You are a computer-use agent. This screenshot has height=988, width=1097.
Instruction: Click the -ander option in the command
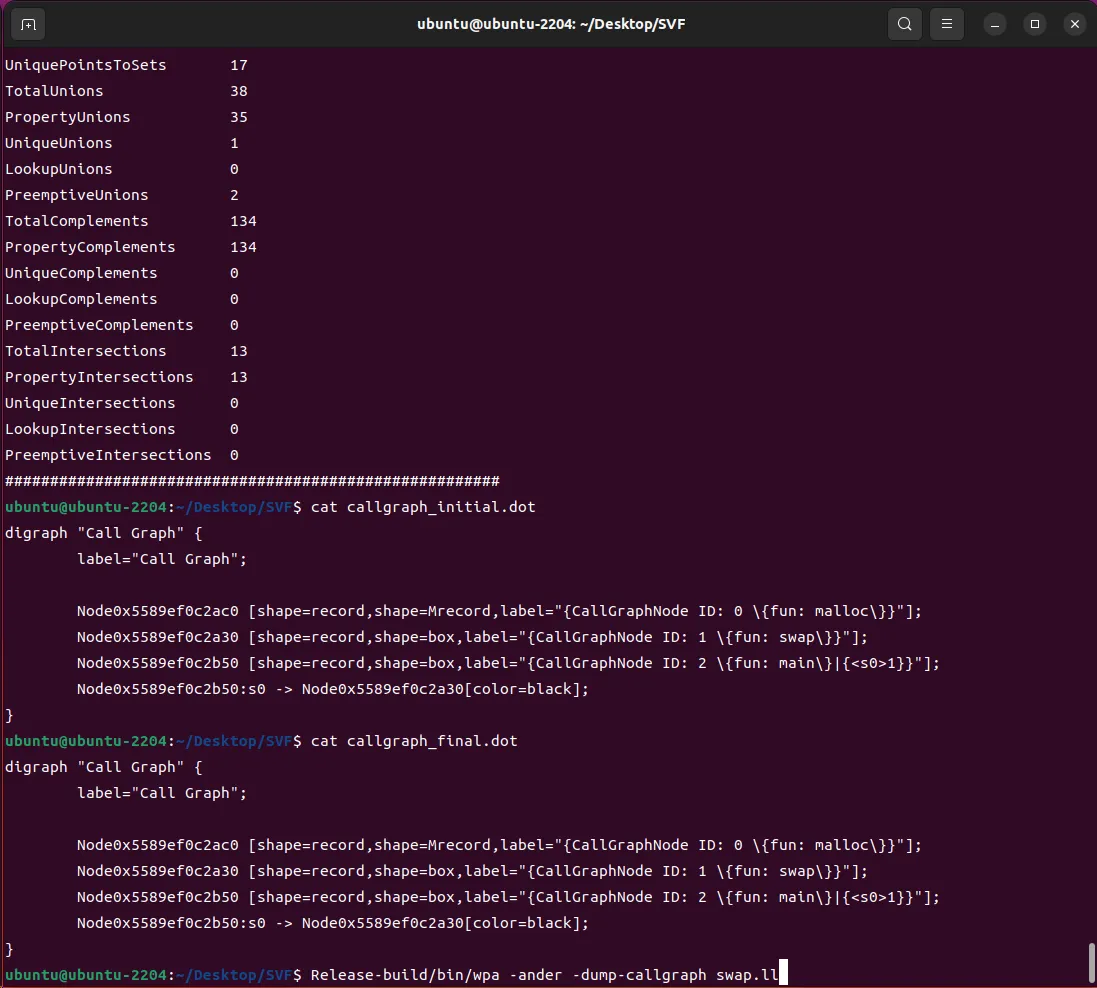[x=535, y=975]
